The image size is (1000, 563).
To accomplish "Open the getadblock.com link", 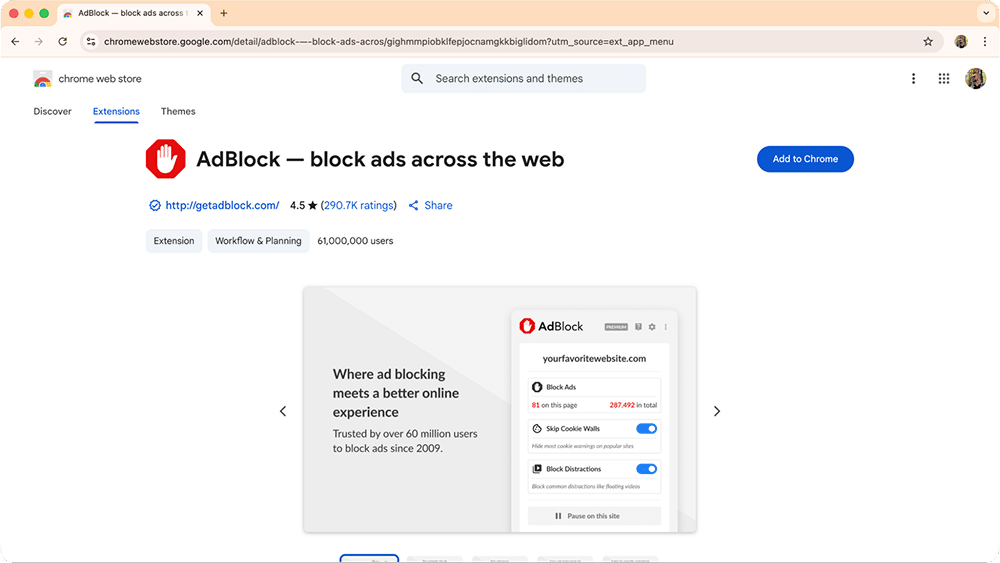I will [222, 205].
